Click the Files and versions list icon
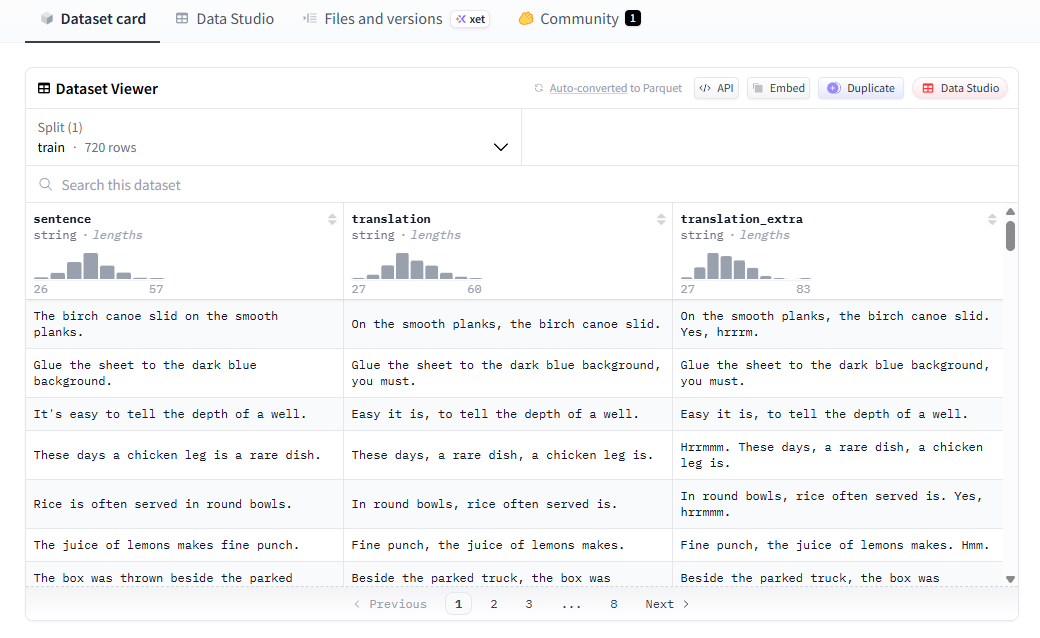Image resolution: width=1040 pixels, height=638 pixels. [310, 19]
